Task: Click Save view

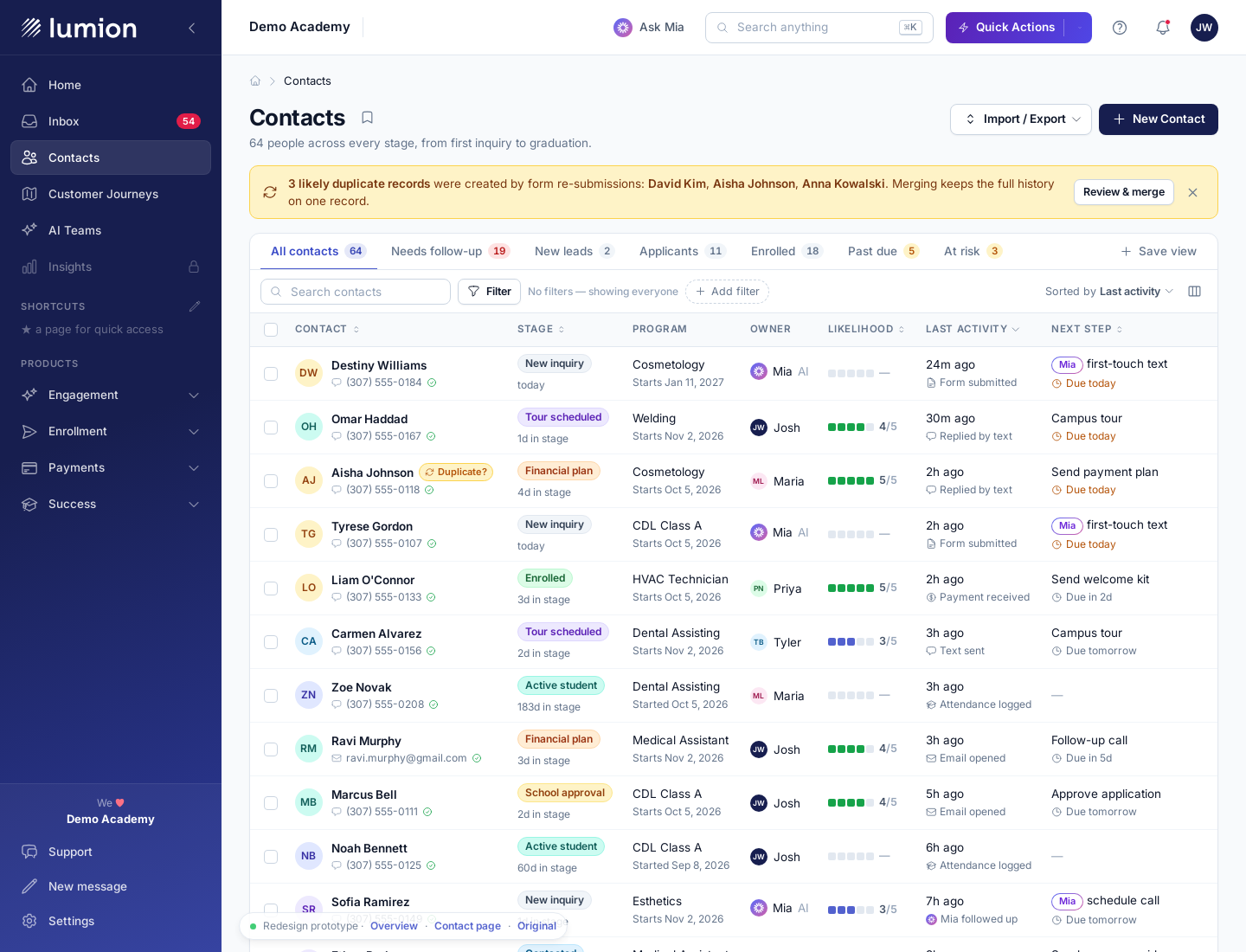Action: [x=1159, y=251]
